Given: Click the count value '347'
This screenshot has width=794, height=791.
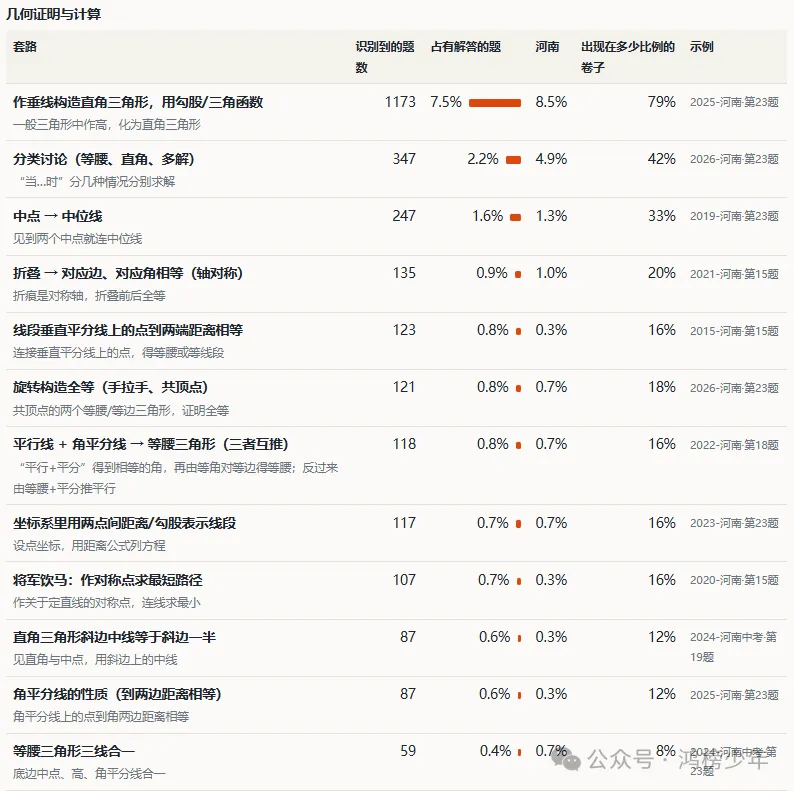Looking at the screenshot, I should tap(404, 159).
